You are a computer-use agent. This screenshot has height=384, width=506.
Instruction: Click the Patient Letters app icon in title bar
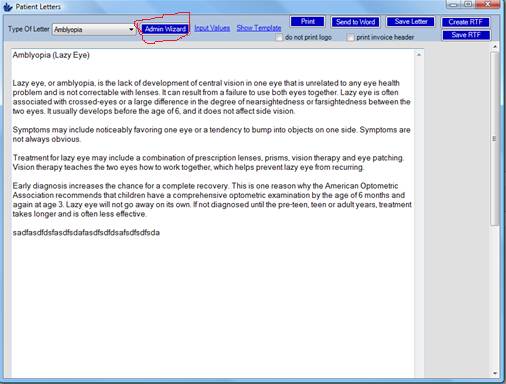8,6
